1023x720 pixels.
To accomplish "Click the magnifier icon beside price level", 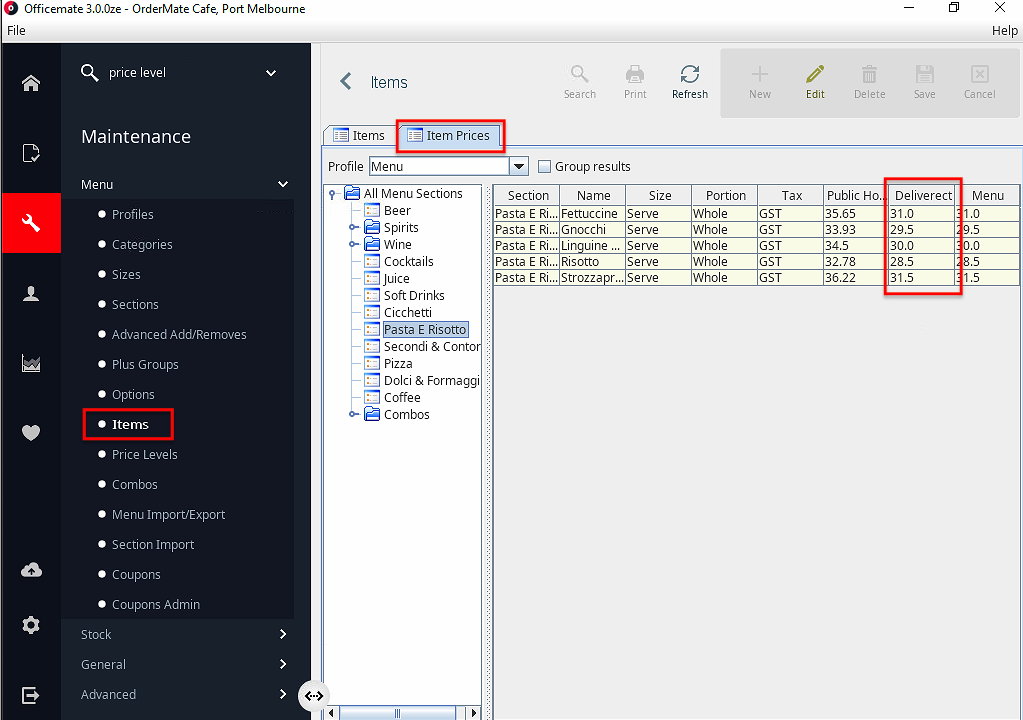I will point(89,72).
